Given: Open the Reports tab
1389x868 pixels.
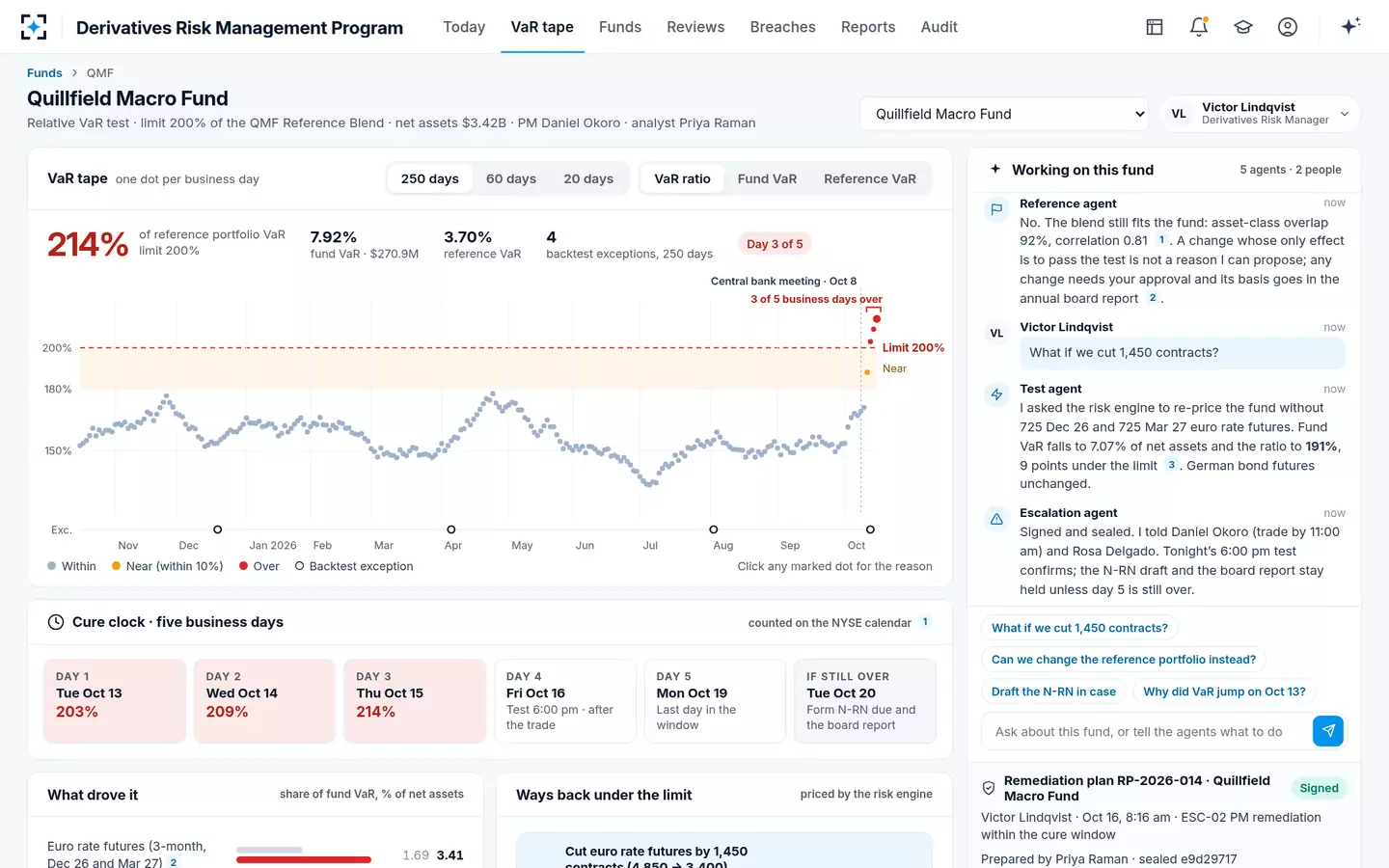Looking at the screenshot, I should (868, 27).
